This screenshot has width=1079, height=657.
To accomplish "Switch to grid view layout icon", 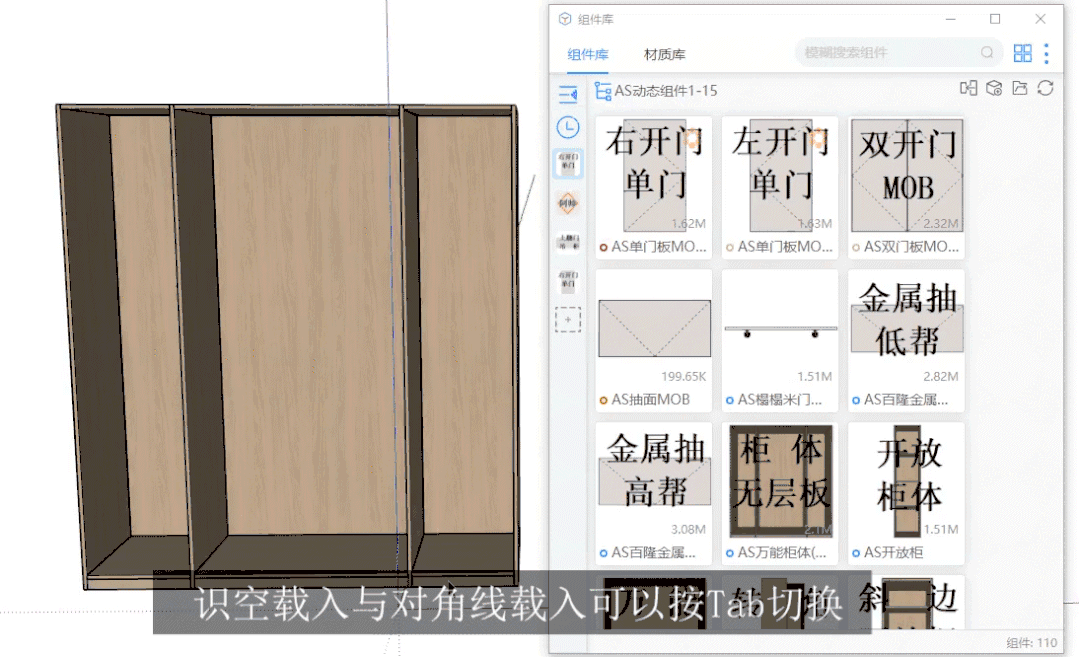I will tap(1022, 53).
